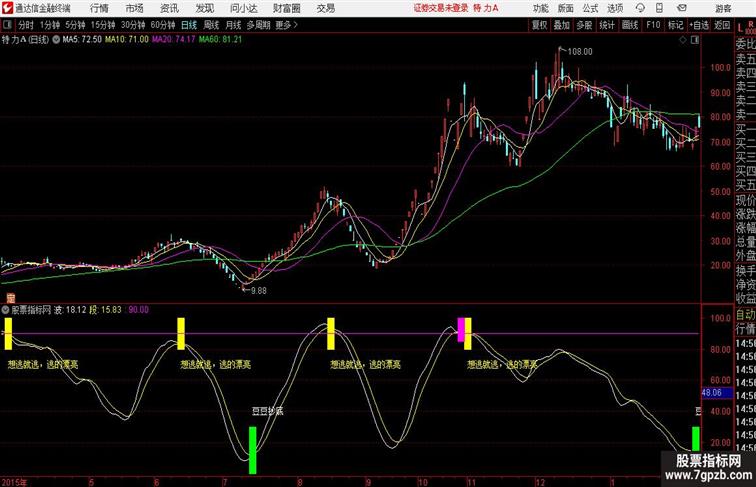Image resolution: width=756 pixels, height=487 pixels.
Task: Open the F10 company info button
Action: coord(653,25)
